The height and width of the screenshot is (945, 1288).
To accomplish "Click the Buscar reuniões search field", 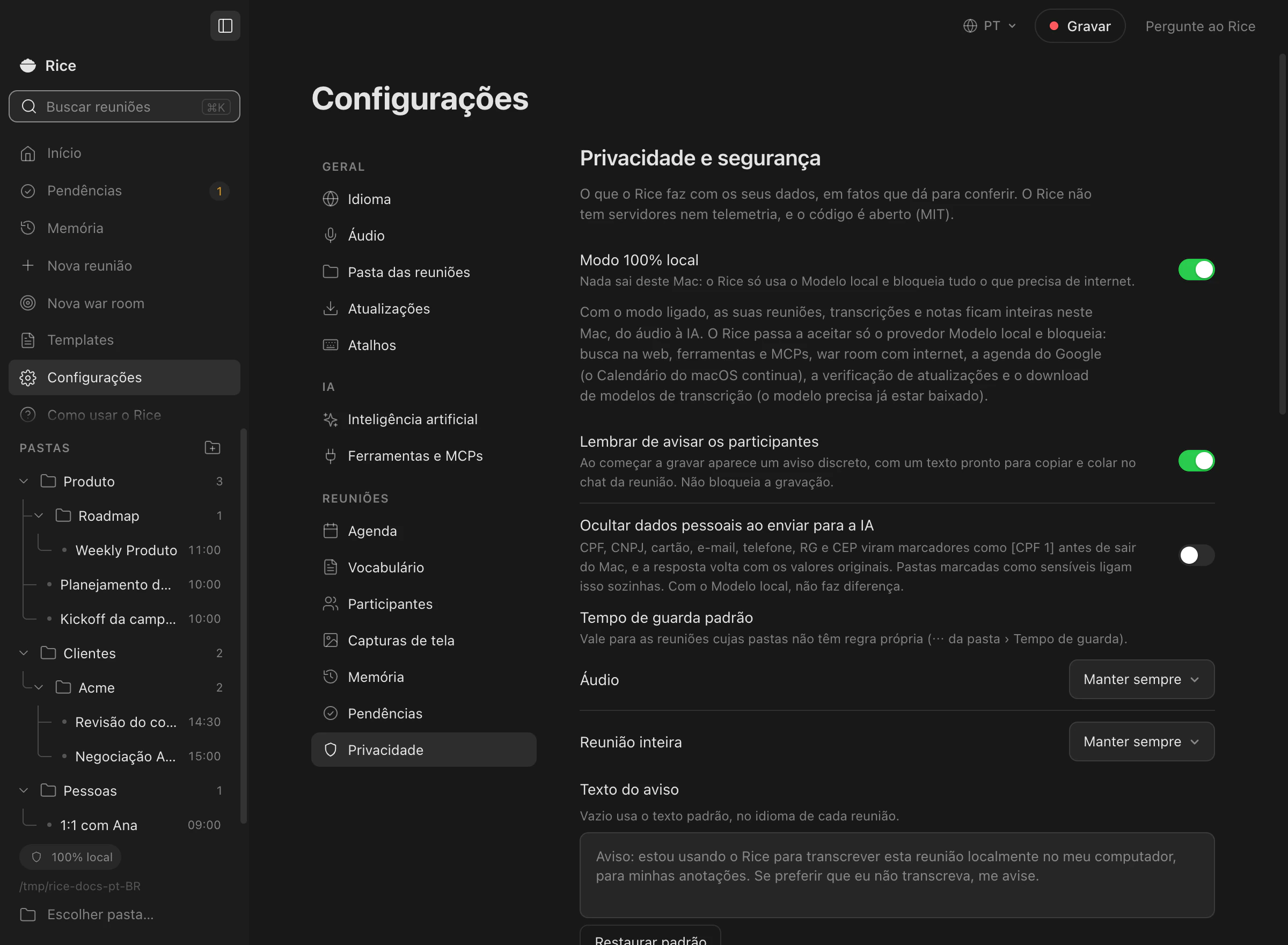I will (x=124, y=106).
